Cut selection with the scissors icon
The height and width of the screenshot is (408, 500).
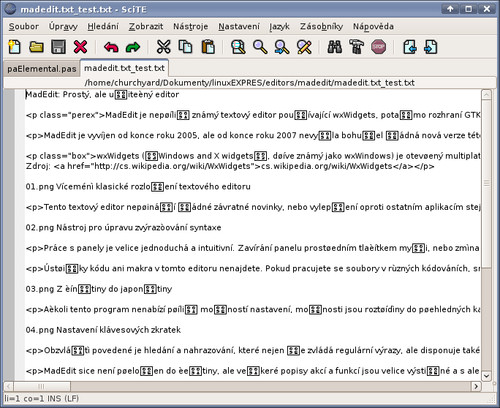click(163, 47)
